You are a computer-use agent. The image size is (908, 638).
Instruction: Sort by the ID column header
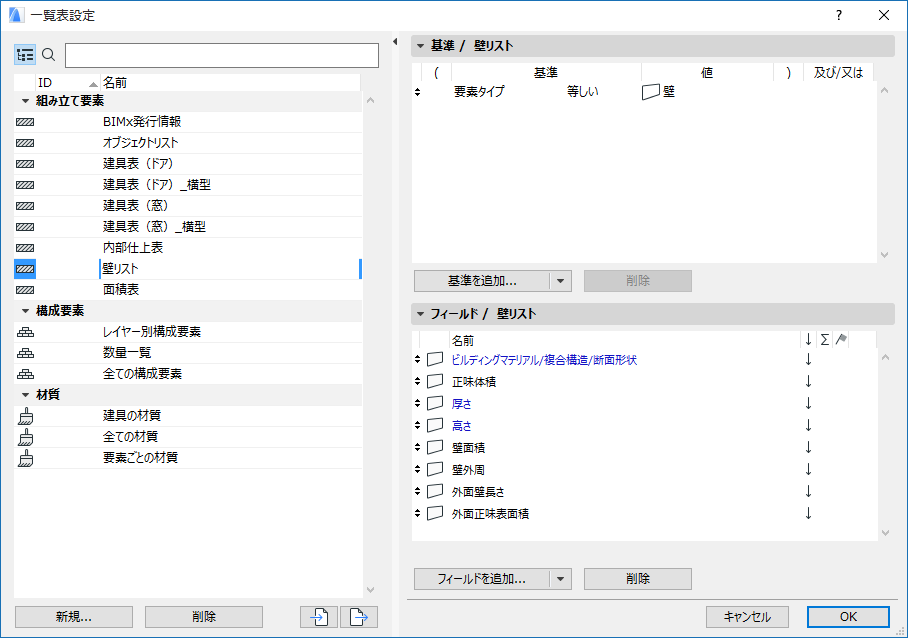pos(68,83)
